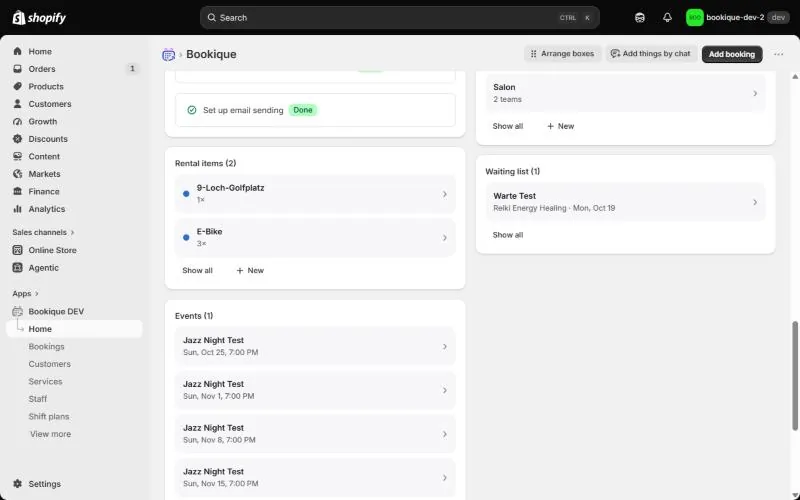Click the Shopify logo
This screenshot has height=500, width=800.
coord(39,18)
